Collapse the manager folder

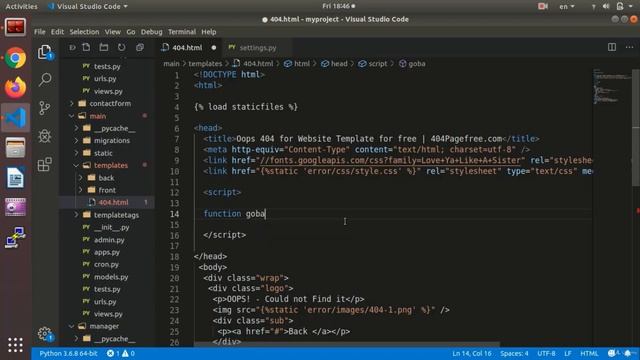104,326
